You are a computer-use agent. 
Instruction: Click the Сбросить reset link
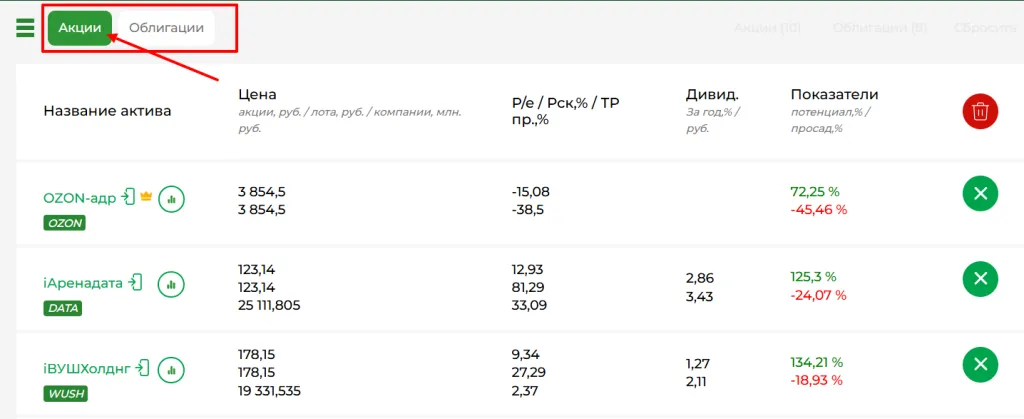tap(986, 28)
